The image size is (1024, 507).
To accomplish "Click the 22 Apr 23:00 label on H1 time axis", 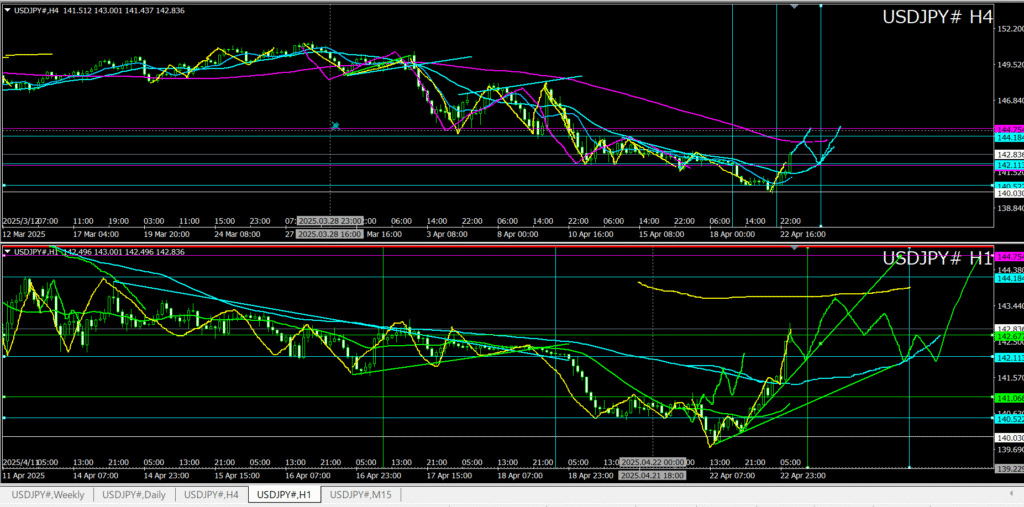I will tap(803, 476).
